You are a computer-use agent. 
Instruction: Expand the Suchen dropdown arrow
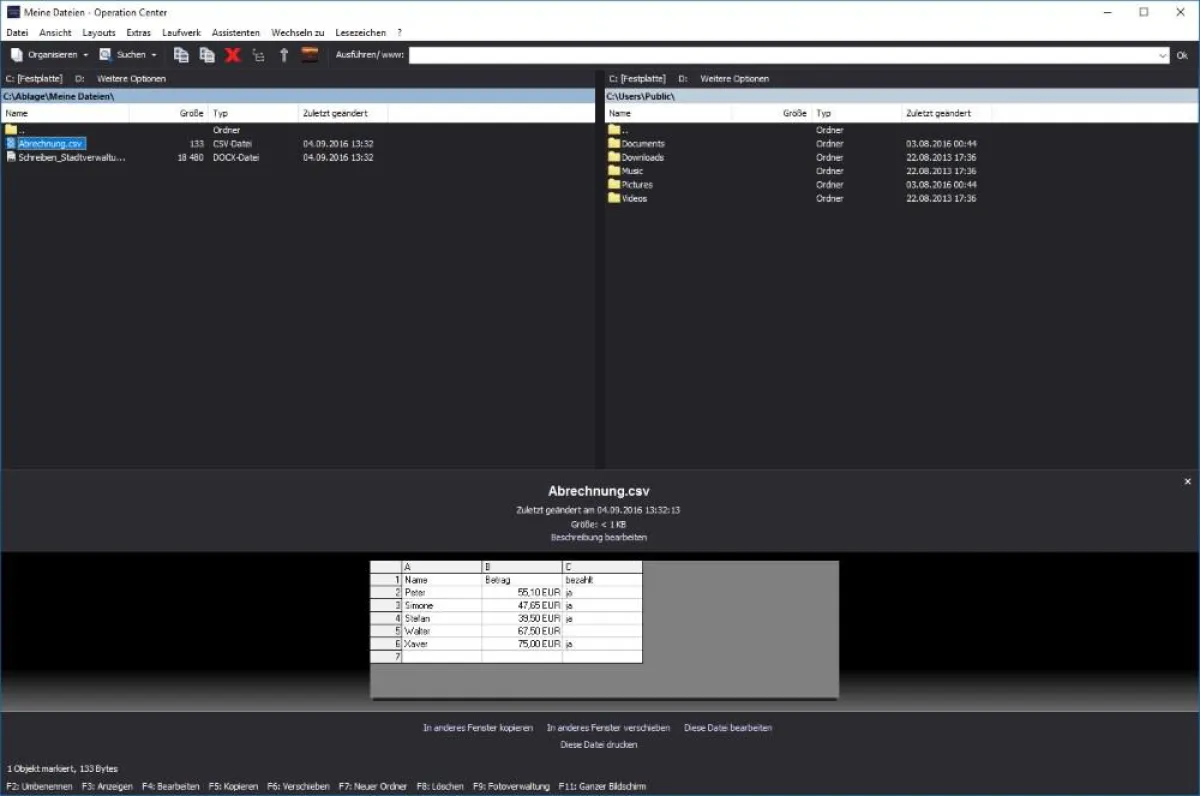[x=153, y=55]
